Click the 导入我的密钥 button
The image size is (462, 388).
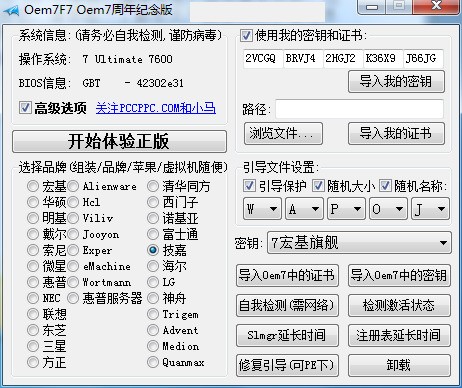click(396, 81)
